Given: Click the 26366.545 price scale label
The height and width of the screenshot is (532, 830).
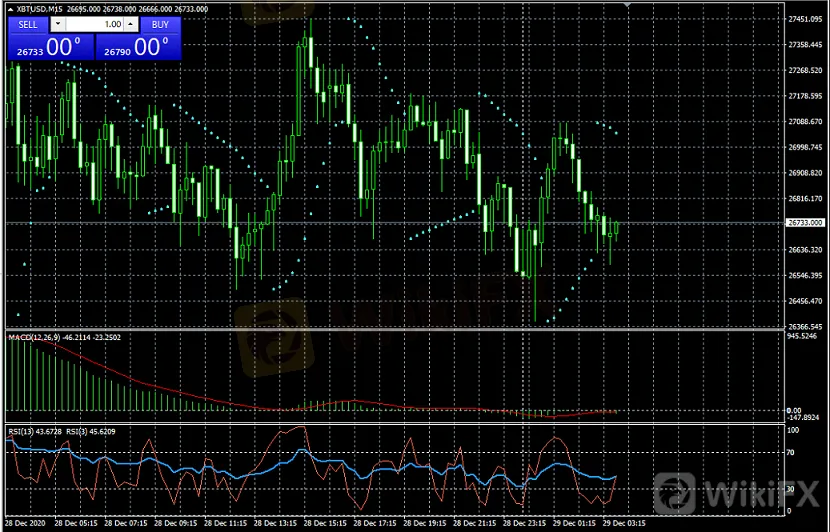Looking at the screenshot, I should (x=806, y=326).
